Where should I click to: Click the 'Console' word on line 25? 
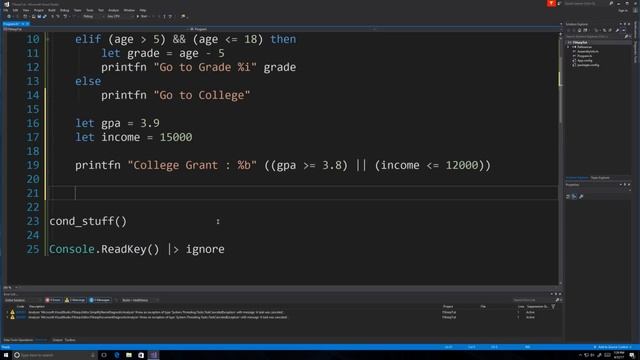tap(72, 249)
